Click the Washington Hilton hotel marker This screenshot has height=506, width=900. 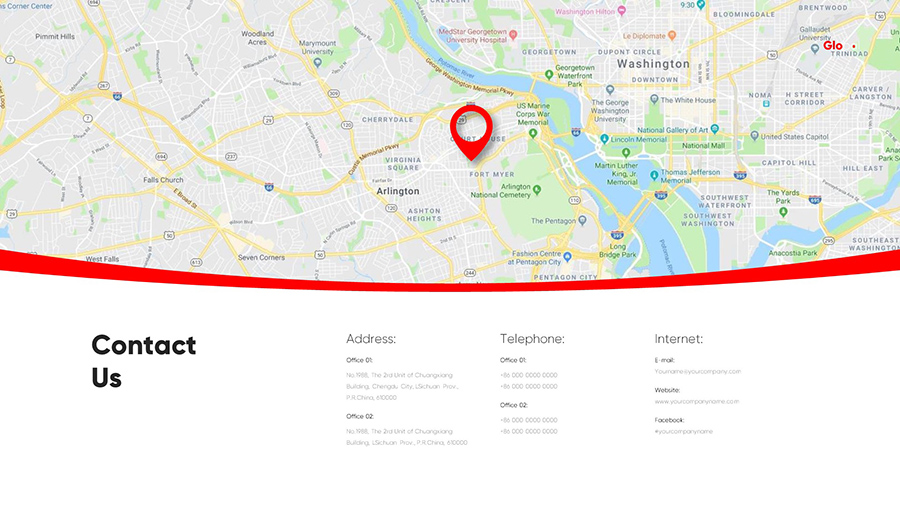point(622,11)
